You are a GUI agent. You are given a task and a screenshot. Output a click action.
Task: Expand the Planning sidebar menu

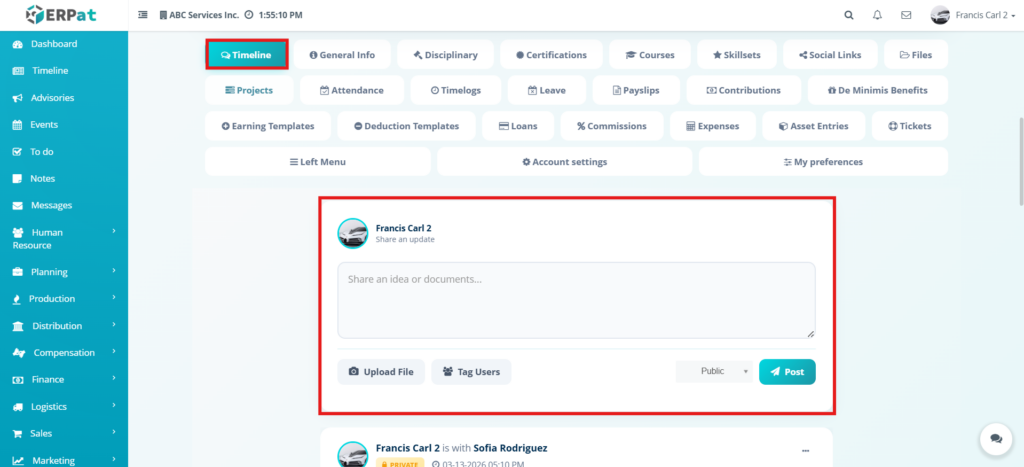click(x=64, y=272)
